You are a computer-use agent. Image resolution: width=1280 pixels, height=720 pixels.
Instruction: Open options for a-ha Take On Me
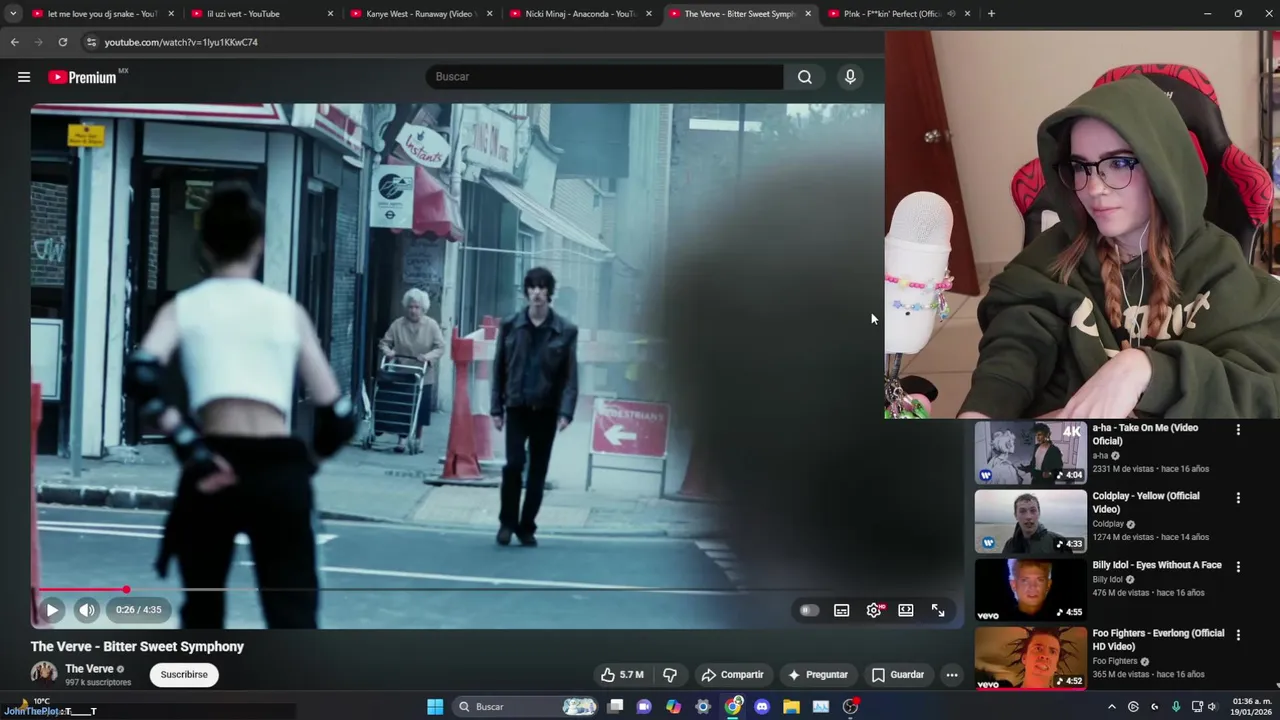click(x=1238, y=430)
